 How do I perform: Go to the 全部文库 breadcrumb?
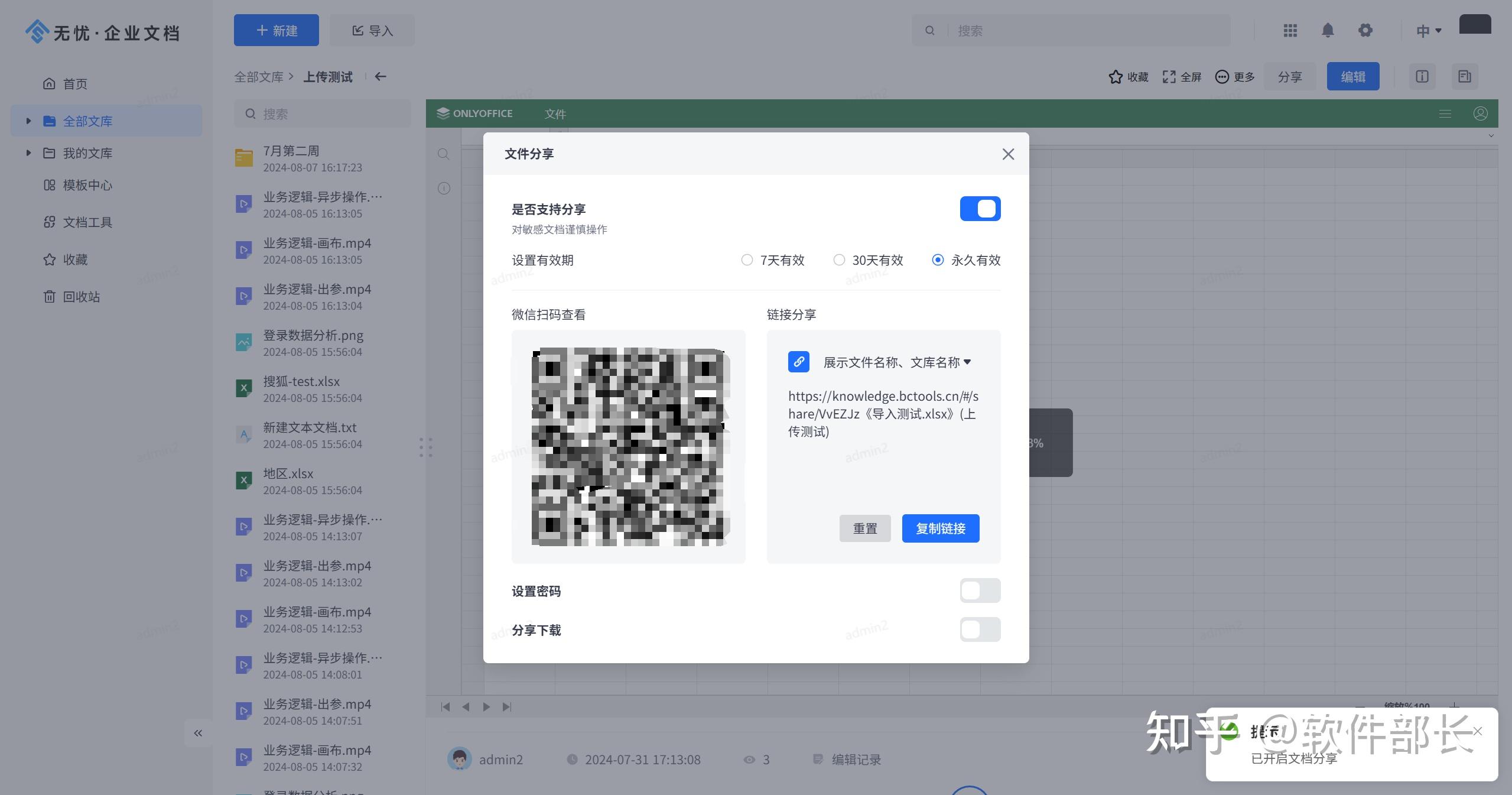click(x=259, y=77)
